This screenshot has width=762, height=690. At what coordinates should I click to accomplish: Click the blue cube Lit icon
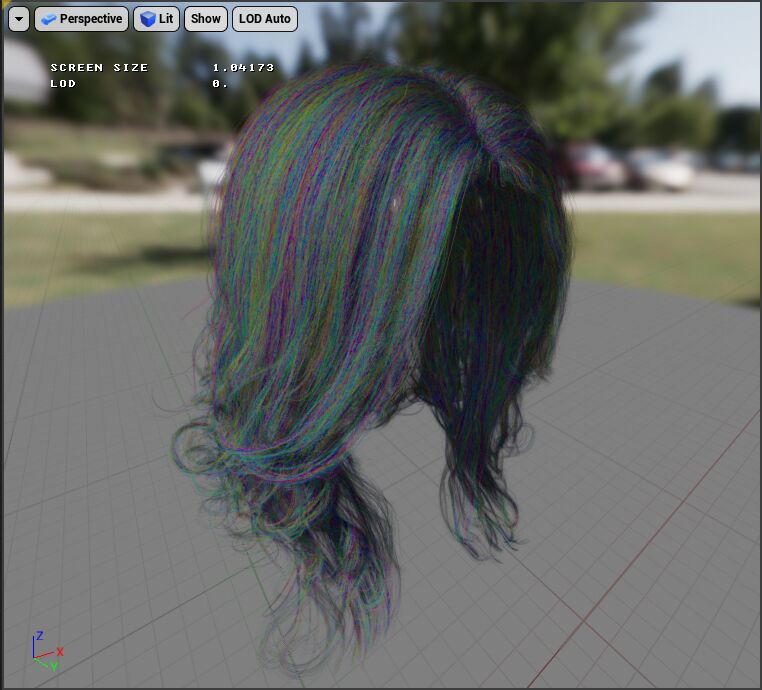148,19
